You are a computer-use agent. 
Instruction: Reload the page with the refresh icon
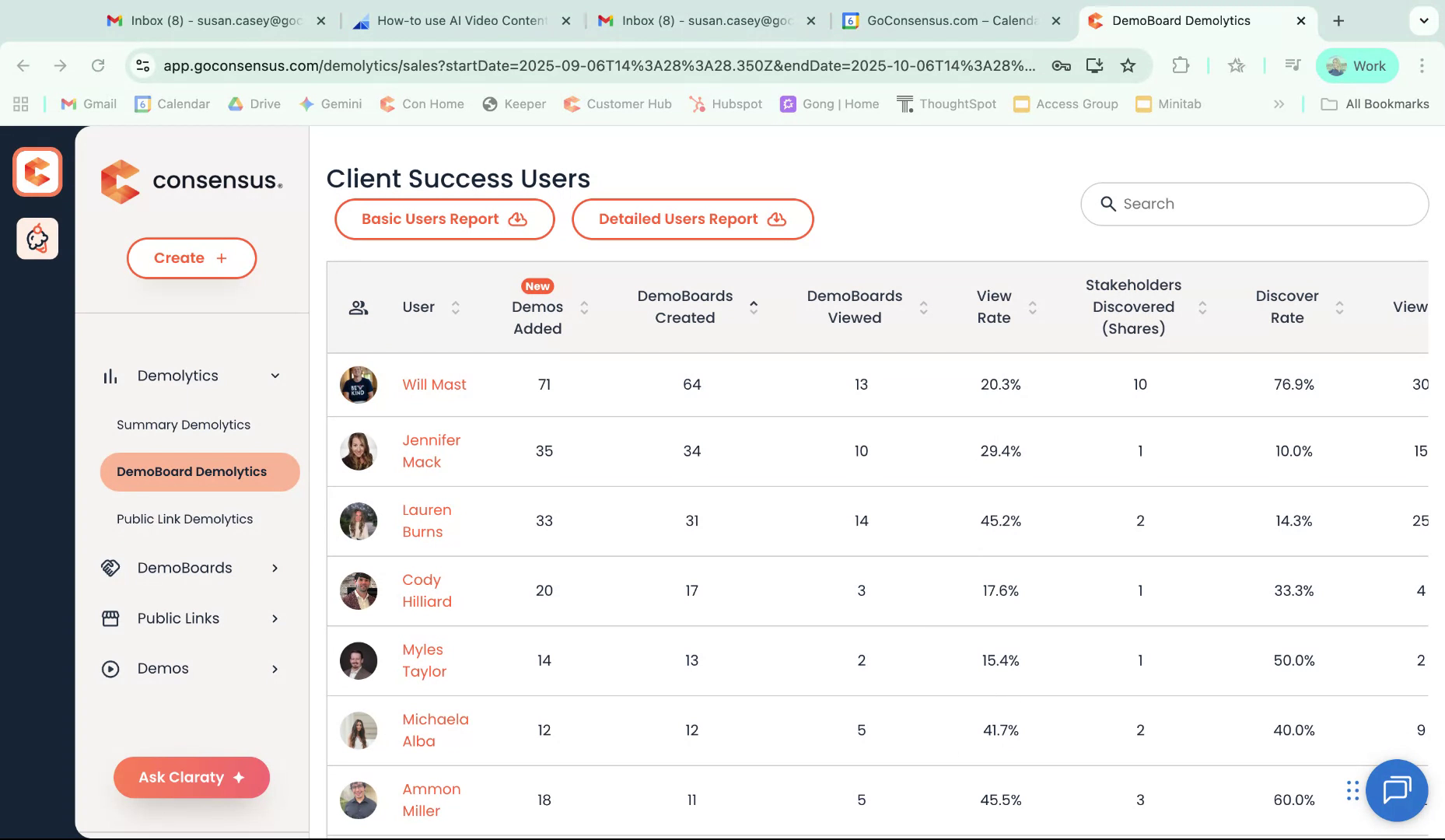point(98,66)
